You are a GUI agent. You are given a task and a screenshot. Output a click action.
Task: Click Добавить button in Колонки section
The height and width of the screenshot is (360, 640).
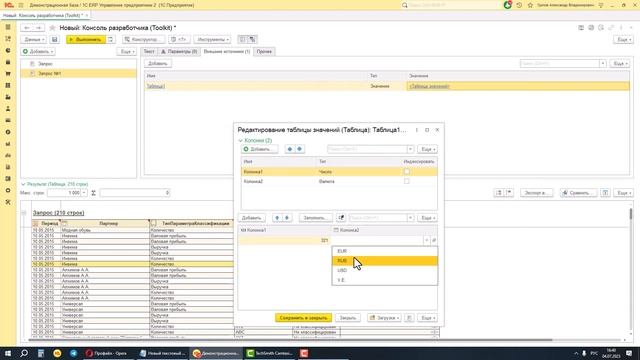259,149
